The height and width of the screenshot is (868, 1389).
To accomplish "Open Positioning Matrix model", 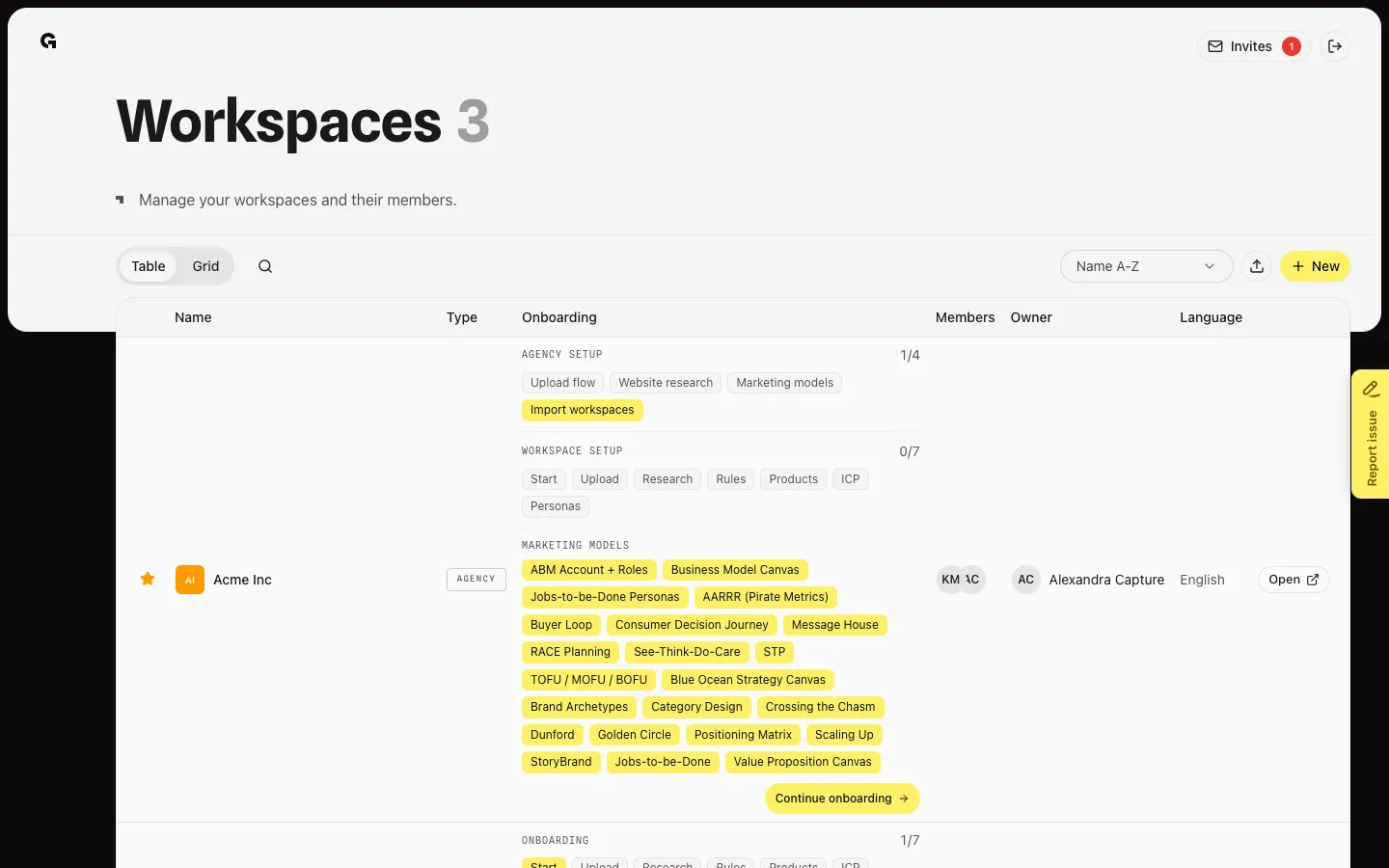I will pos(743,735).
